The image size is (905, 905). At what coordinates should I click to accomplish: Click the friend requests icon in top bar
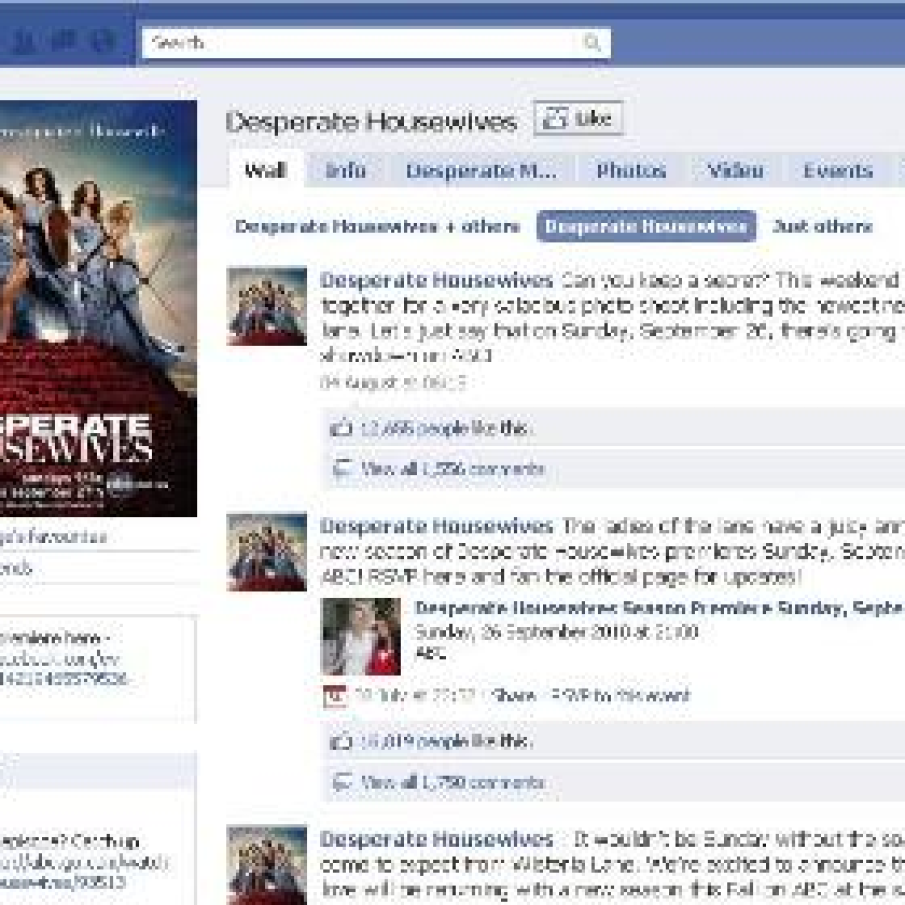pyautogui.click(x=24, y=41)
